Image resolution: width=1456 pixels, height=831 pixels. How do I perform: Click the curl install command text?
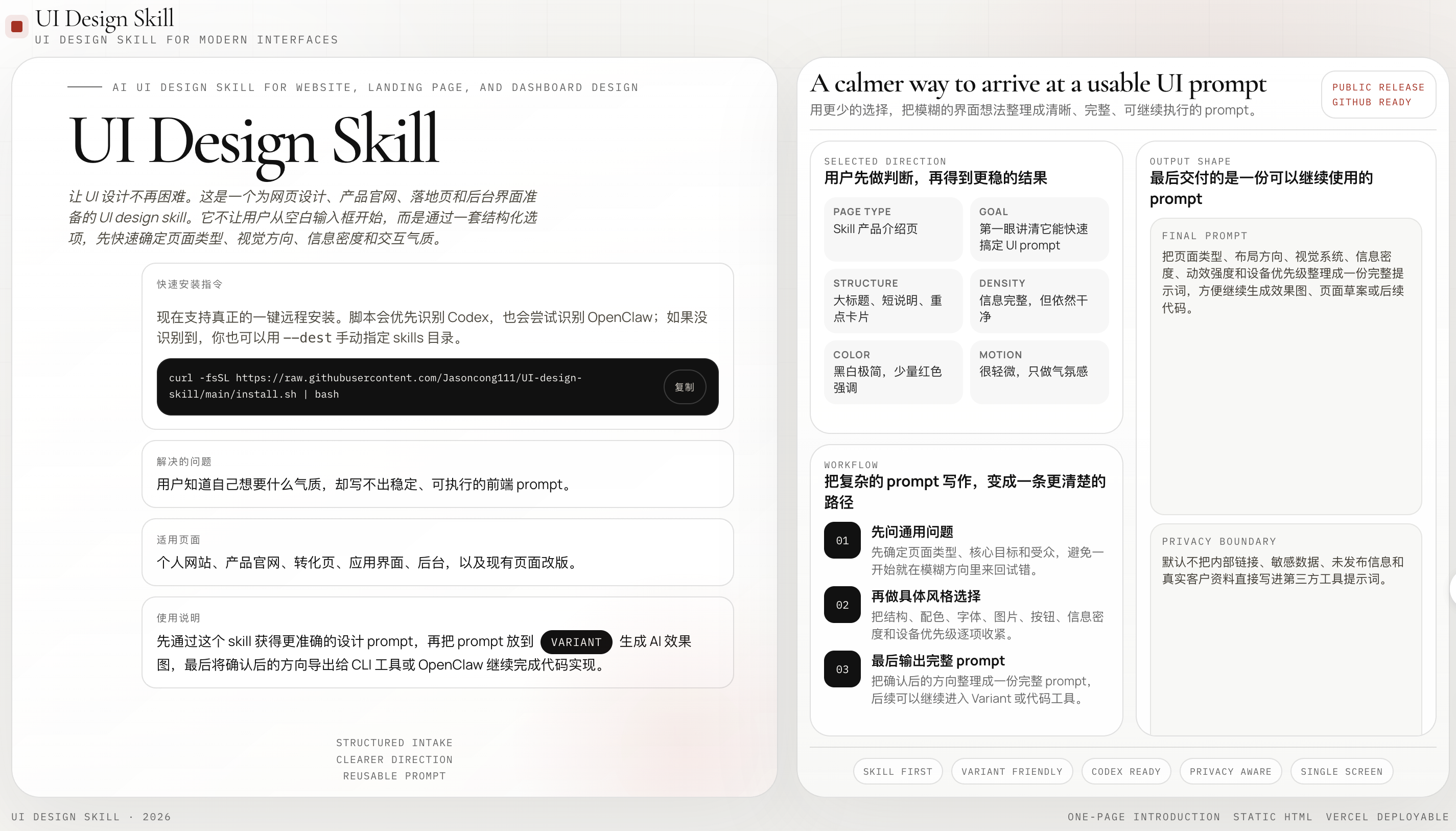click(375, 386)
